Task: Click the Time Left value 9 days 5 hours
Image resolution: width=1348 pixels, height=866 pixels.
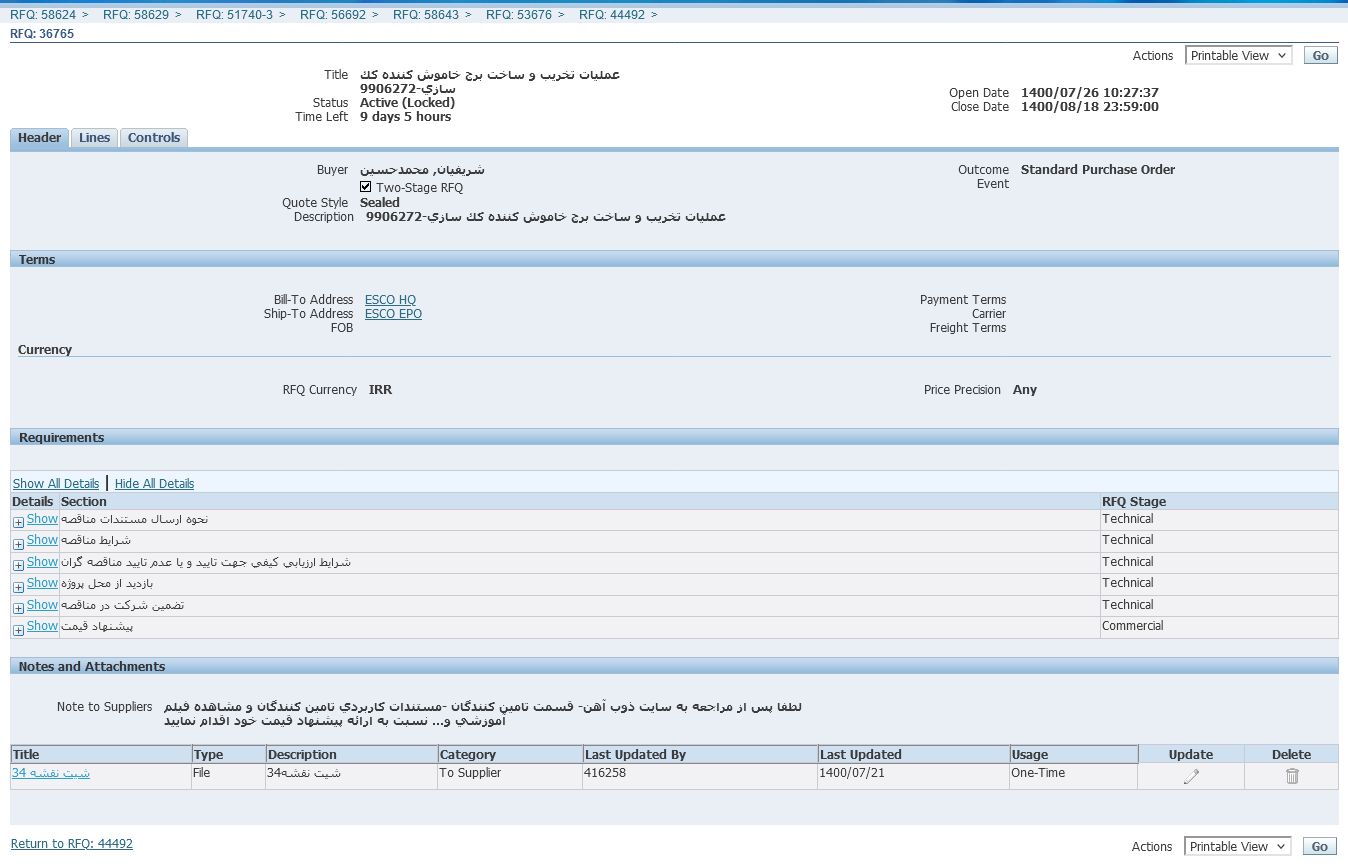Action: point(406,117)
